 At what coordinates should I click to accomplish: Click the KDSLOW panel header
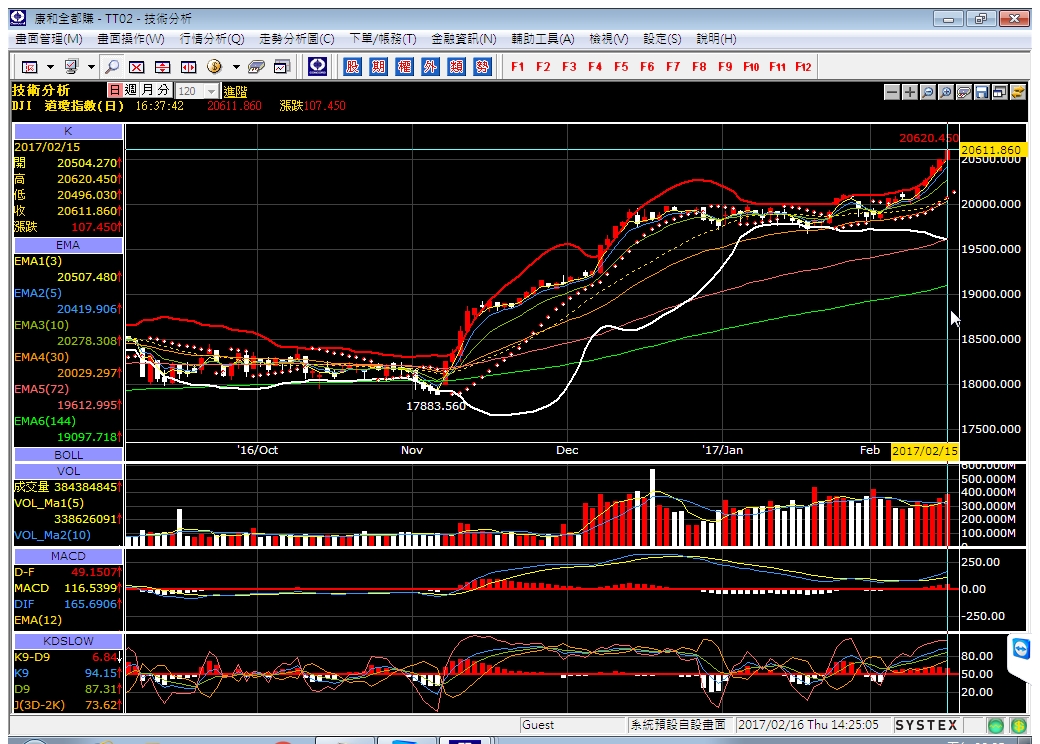point(68,641)
